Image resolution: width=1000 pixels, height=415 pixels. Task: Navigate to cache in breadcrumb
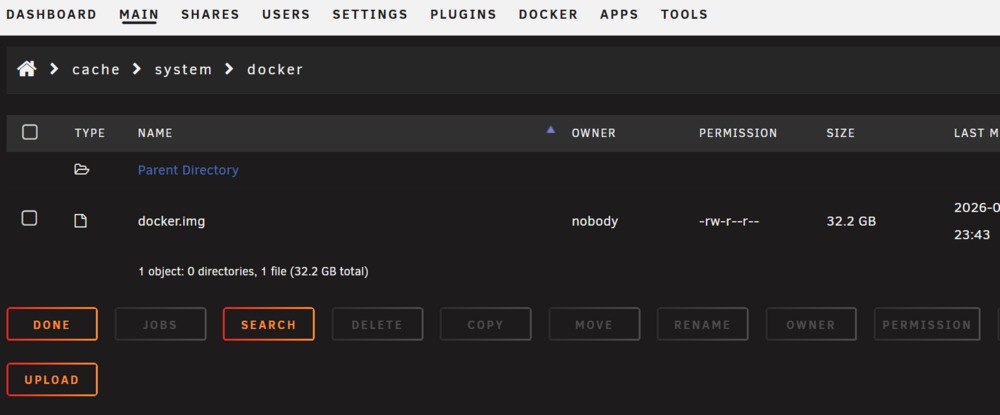[96, 69]
